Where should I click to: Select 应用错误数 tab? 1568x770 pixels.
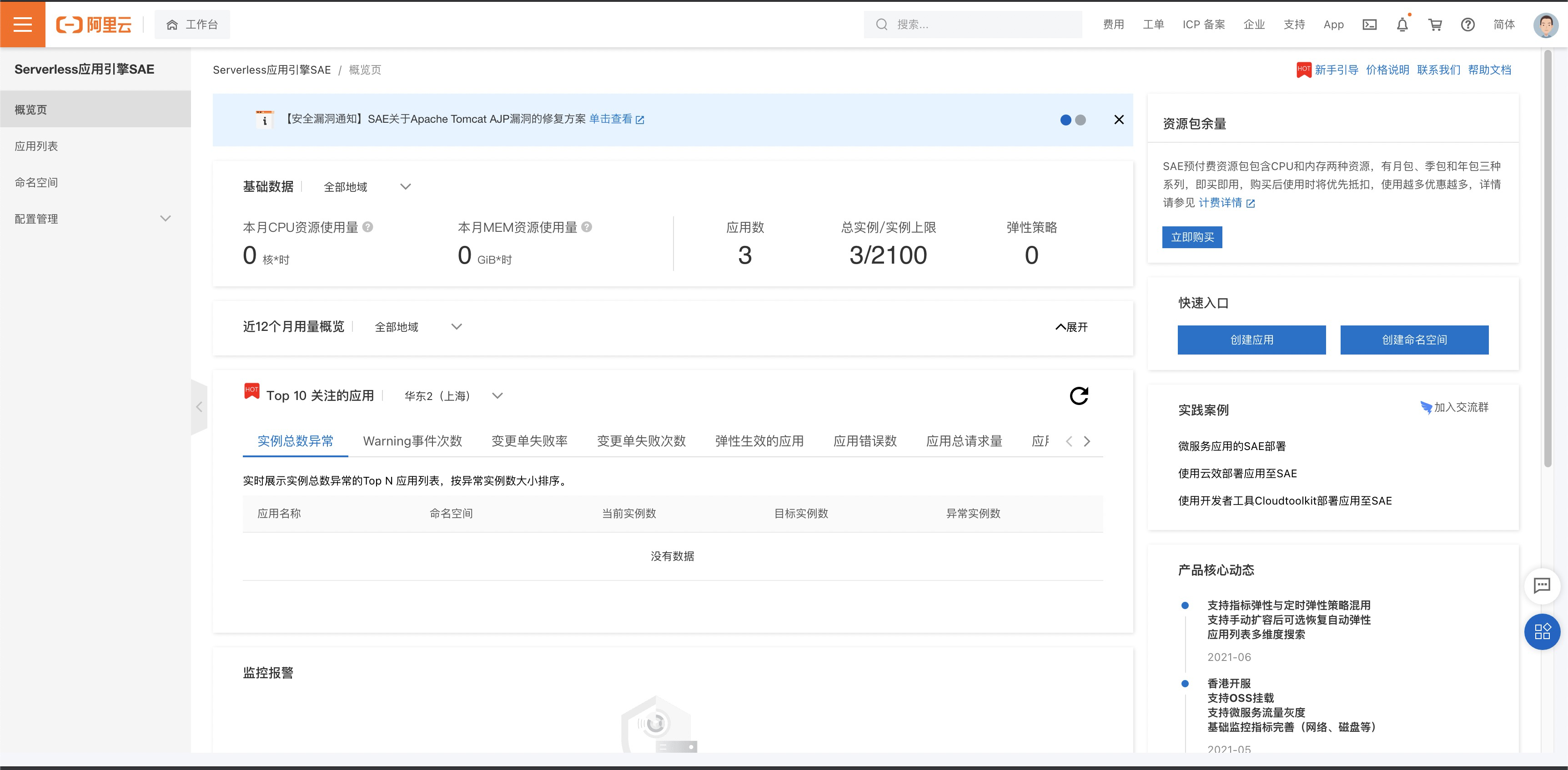(865, 441)
